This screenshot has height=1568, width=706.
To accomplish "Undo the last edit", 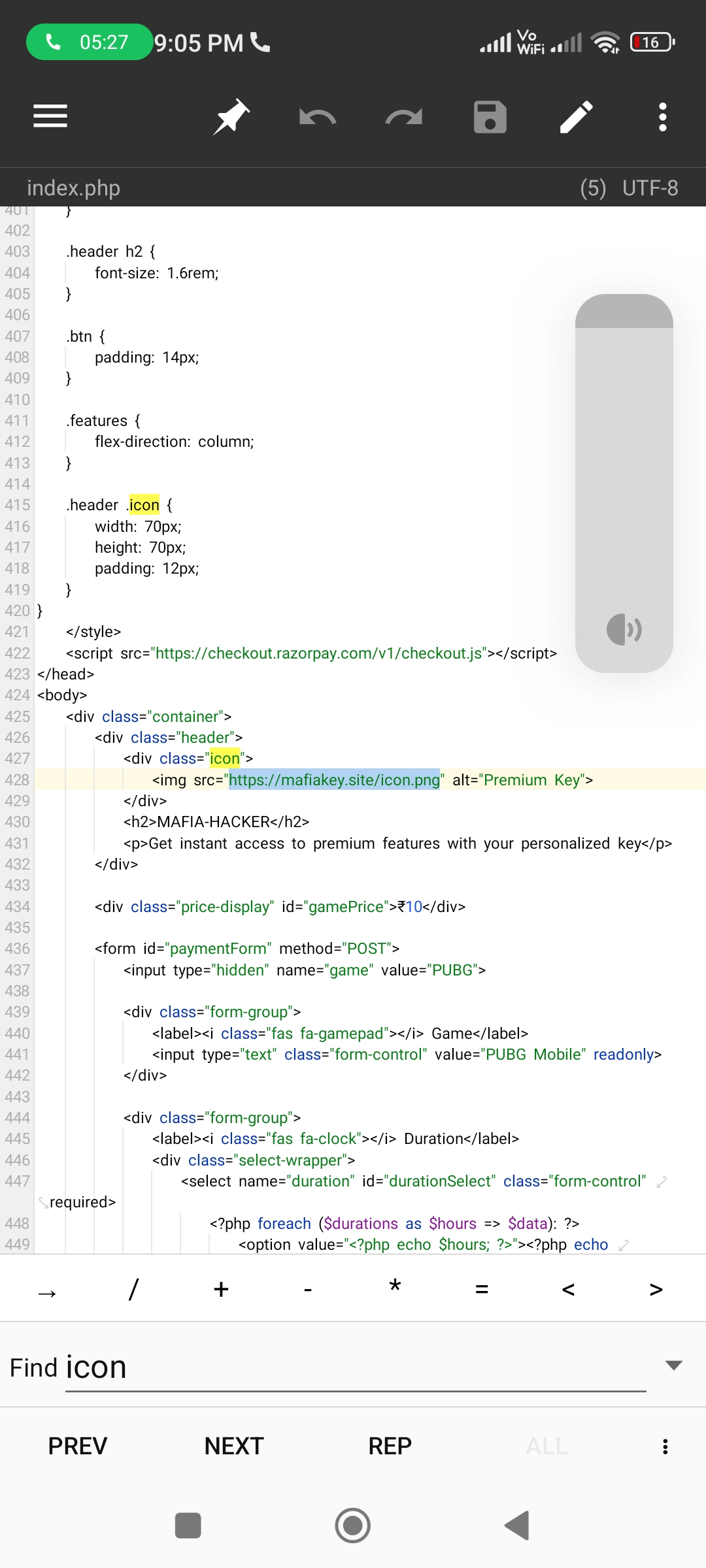I will click(x=317, y=118).
